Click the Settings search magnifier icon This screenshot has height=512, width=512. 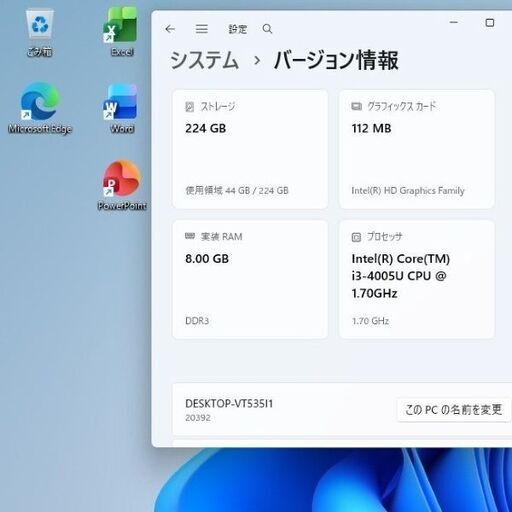[267, 29]
